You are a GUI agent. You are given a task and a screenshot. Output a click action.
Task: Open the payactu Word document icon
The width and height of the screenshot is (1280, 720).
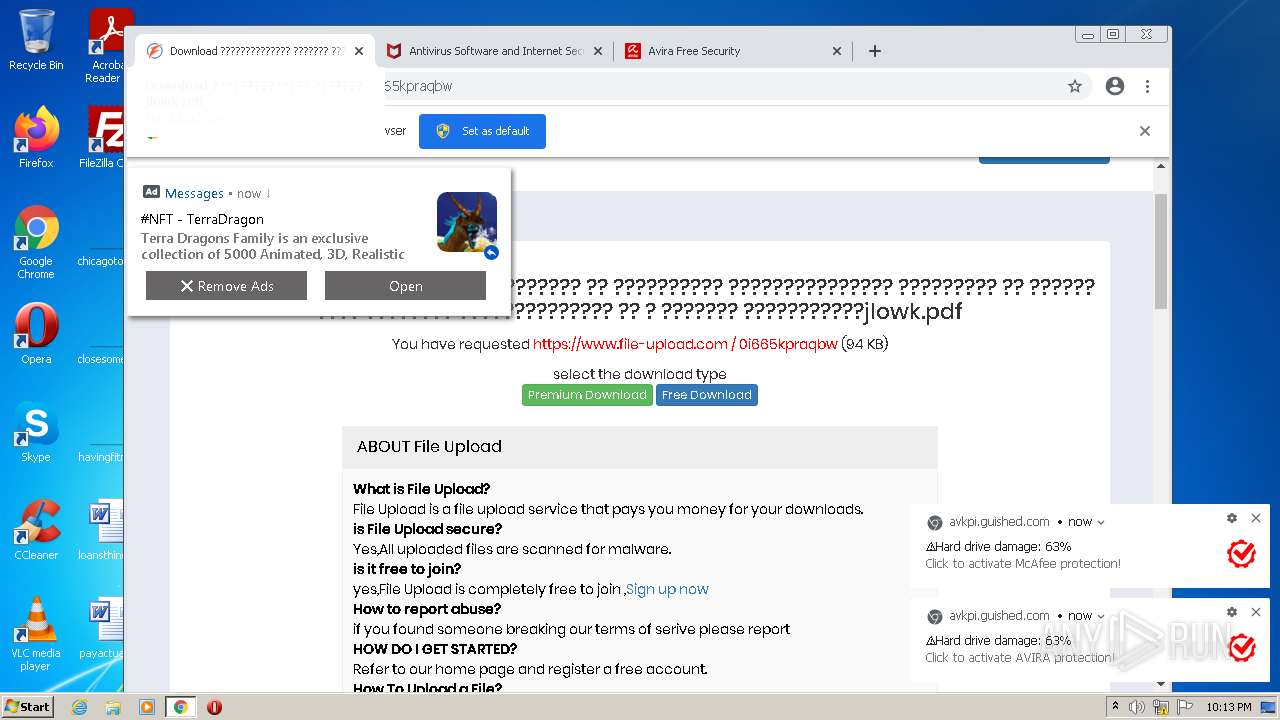point(101,628)
